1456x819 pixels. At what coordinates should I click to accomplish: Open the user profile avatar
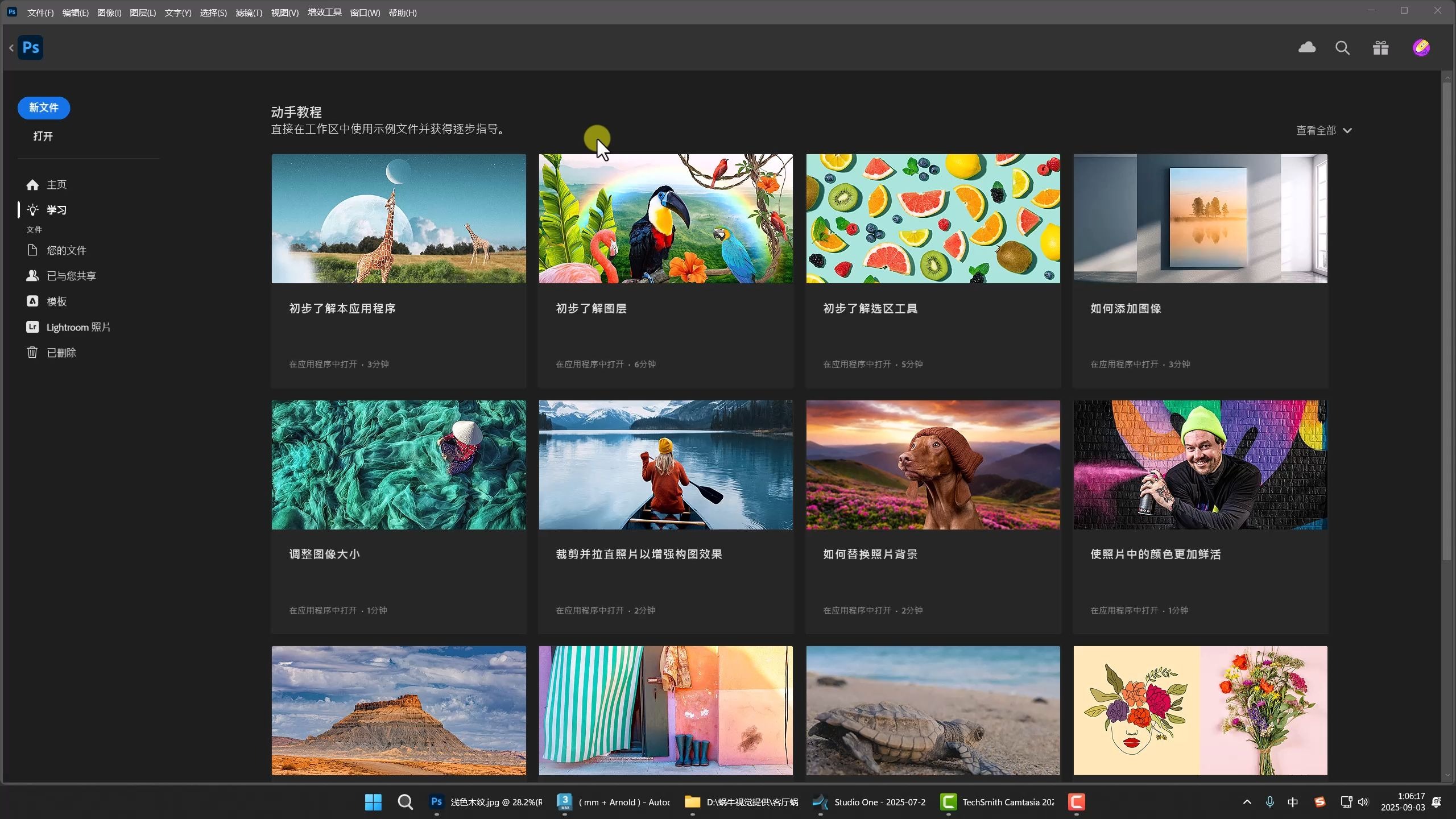click(1421, 48)
